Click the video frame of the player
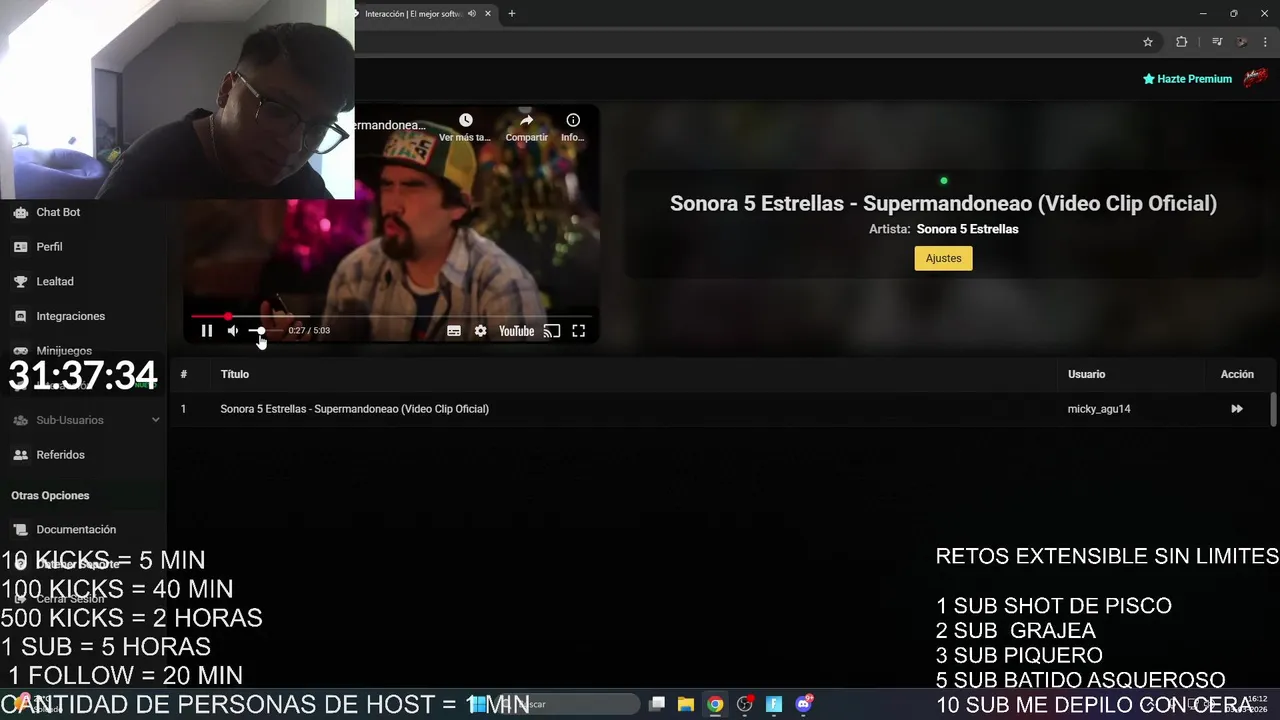1280x720 pixels. point(391,224)
